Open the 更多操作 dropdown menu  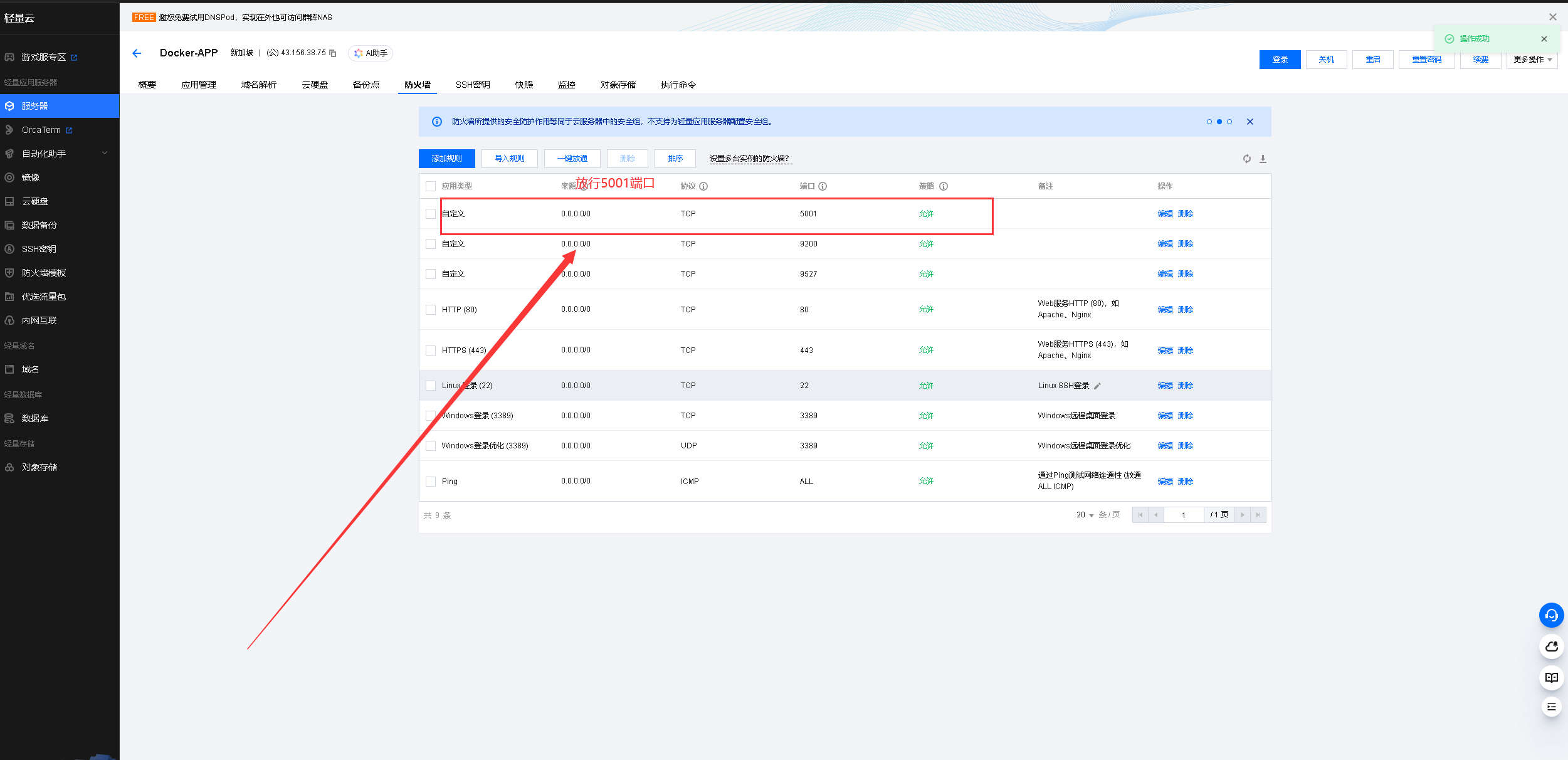pyautogui.click(x=1532, y=60)
